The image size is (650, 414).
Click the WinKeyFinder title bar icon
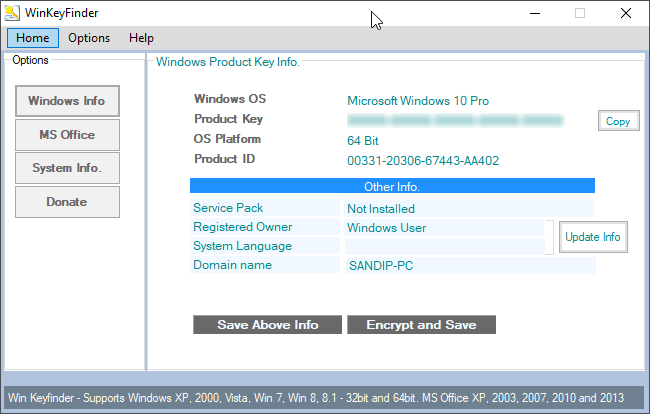point(12,13)
